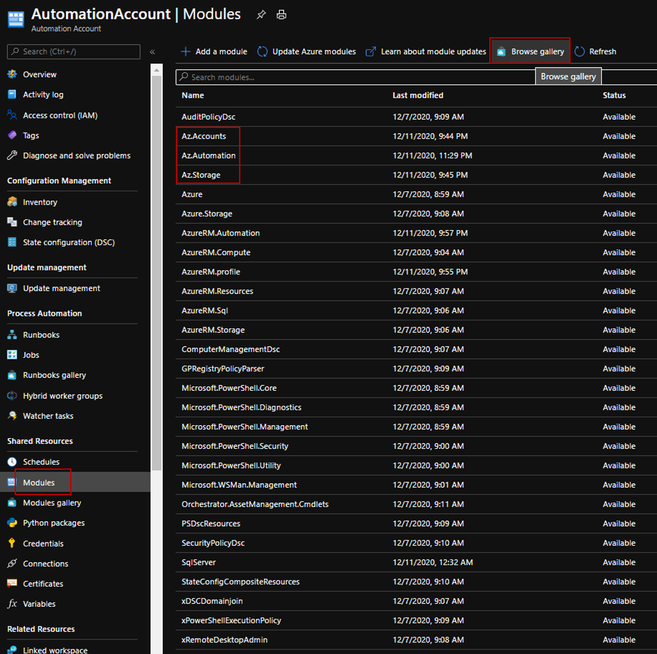
Task: Click the Credentials key icon
Action: coord(12,543)
